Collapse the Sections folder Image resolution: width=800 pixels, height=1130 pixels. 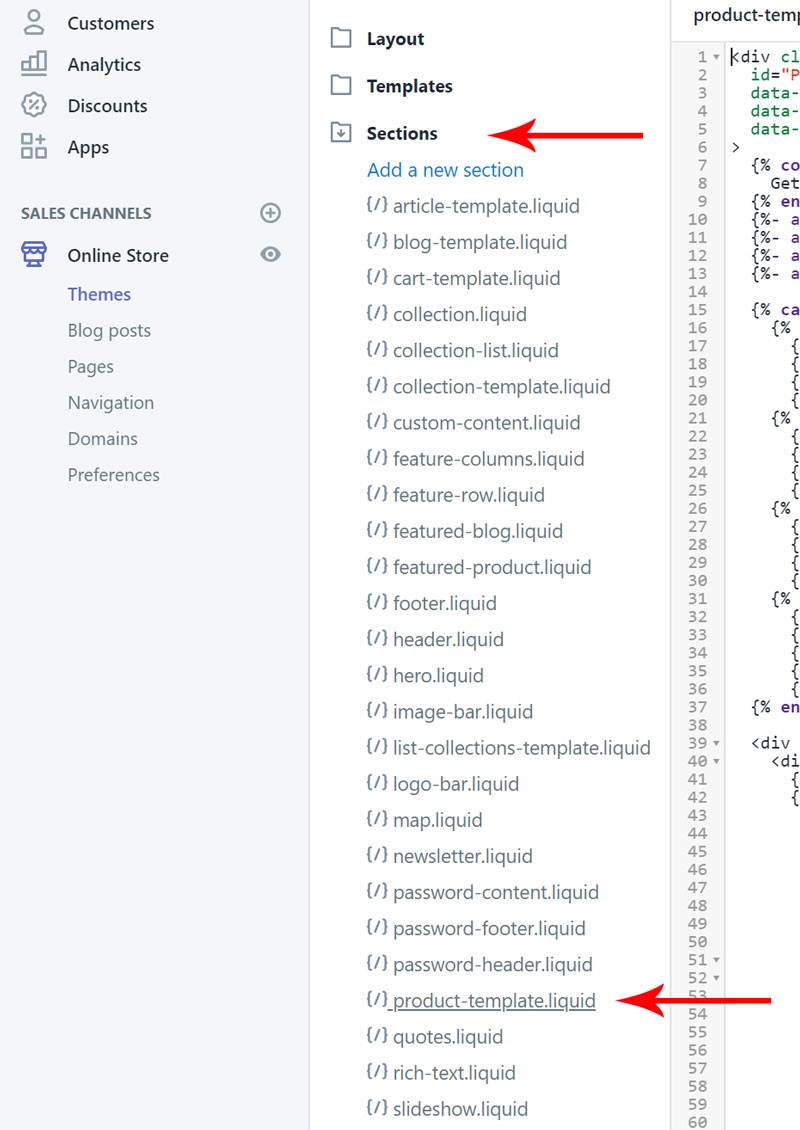click(x=342, y=133)
